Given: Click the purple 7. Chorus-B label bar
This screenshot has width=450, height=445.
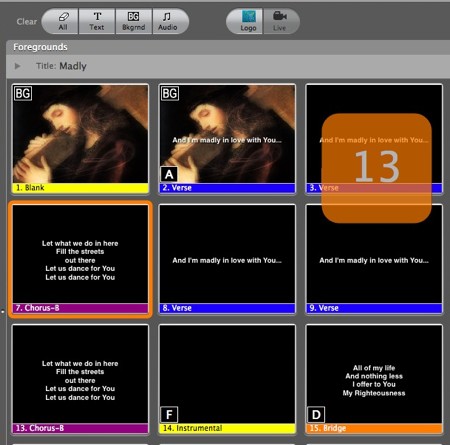Looking at the screenshot, I should tap(80, 308).
